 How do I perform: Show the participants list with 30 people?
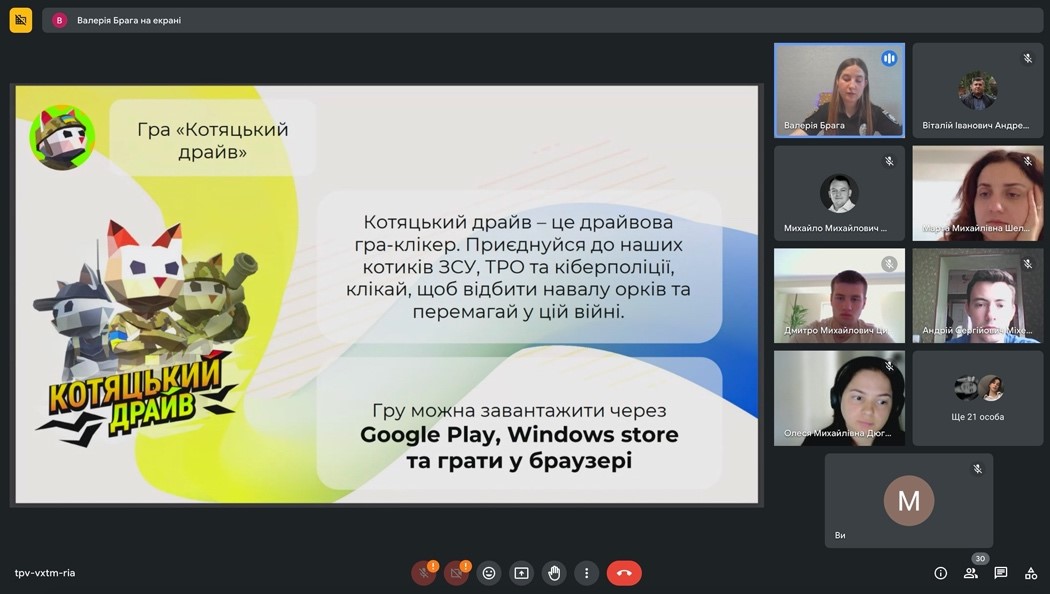[970, 573]
